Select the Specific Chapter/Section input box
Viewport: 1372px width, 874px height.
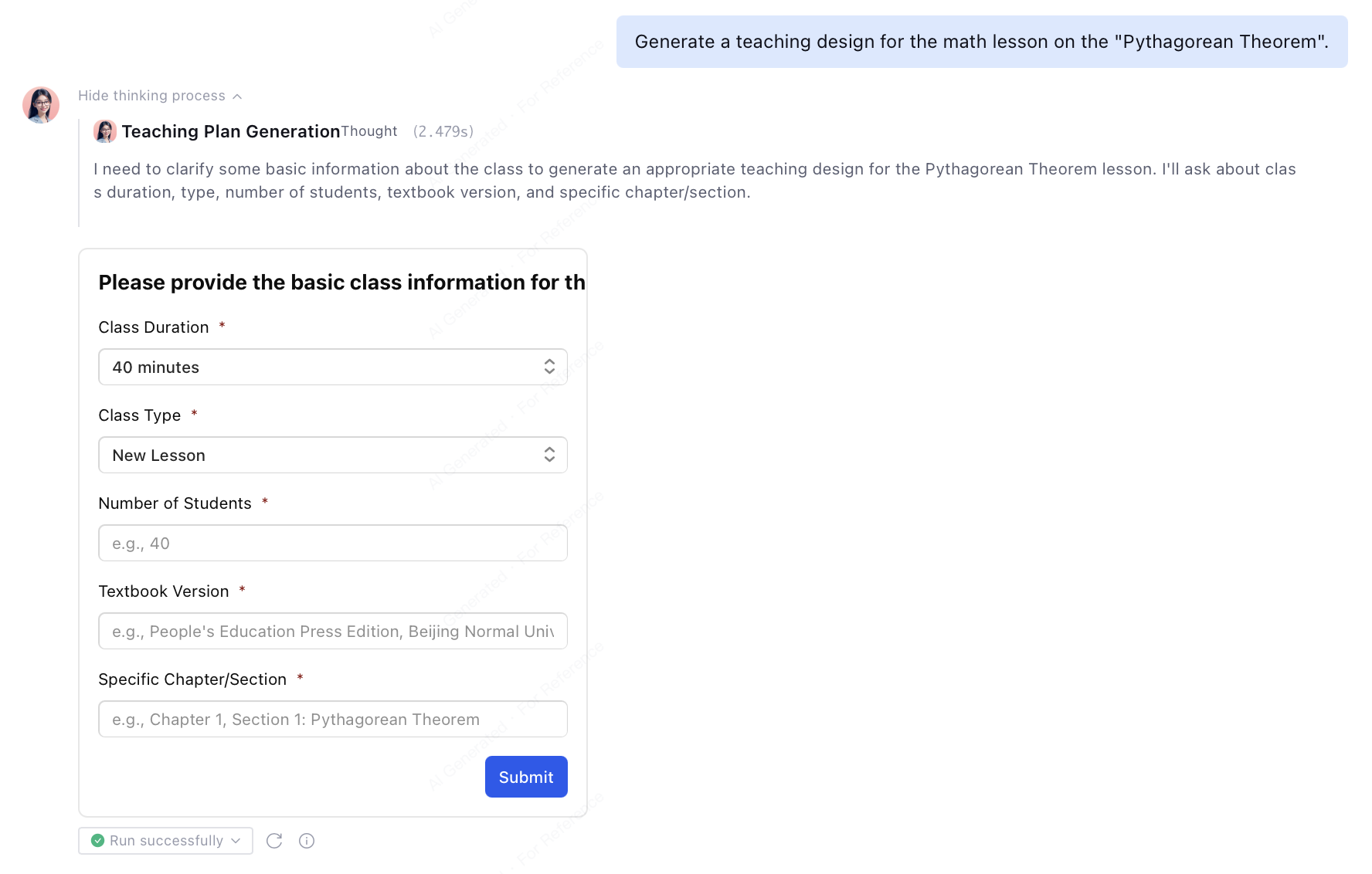coord(333,719)
